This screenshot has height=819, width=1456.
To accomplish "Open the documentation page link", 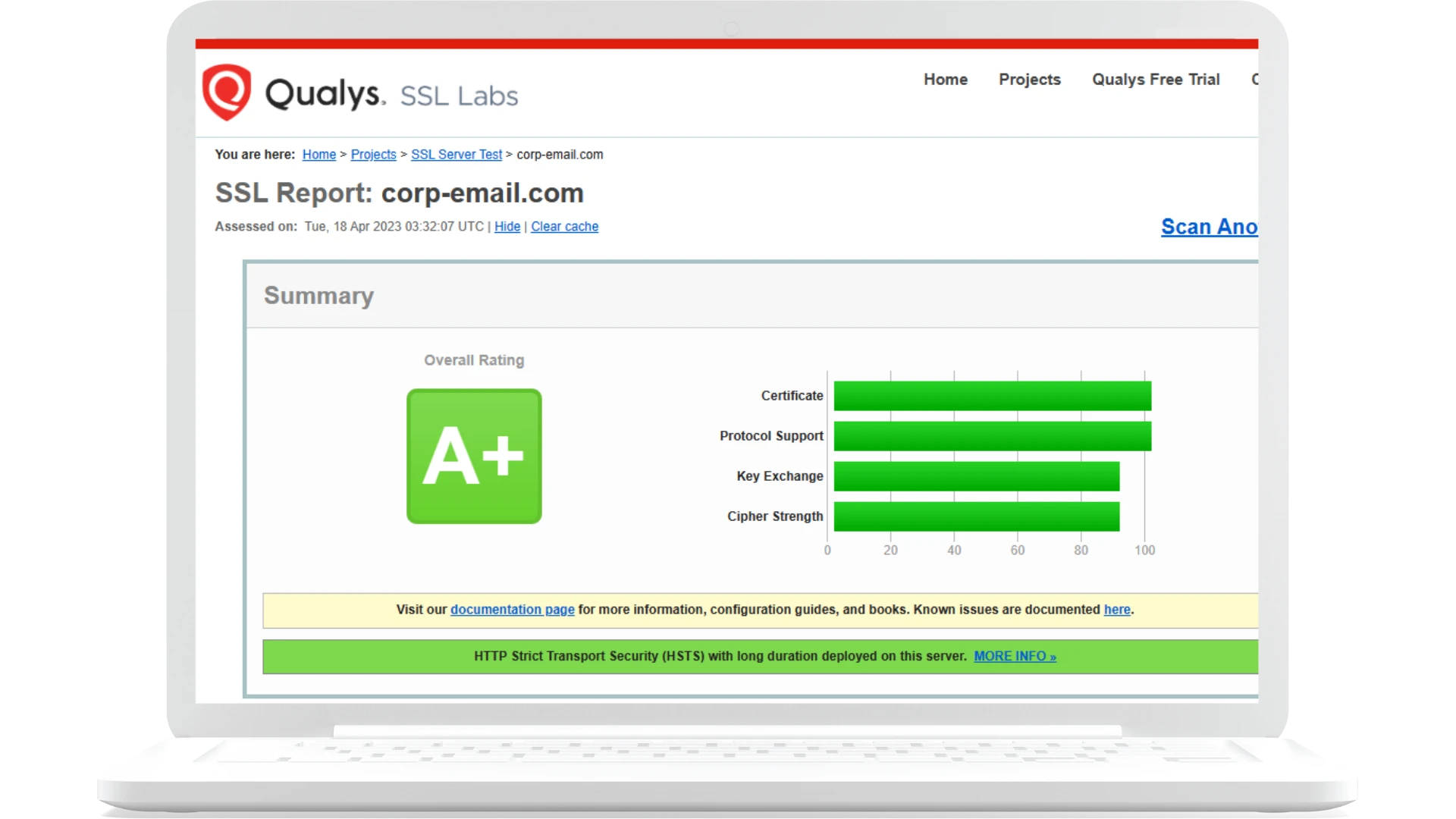I will coord(512,610).
